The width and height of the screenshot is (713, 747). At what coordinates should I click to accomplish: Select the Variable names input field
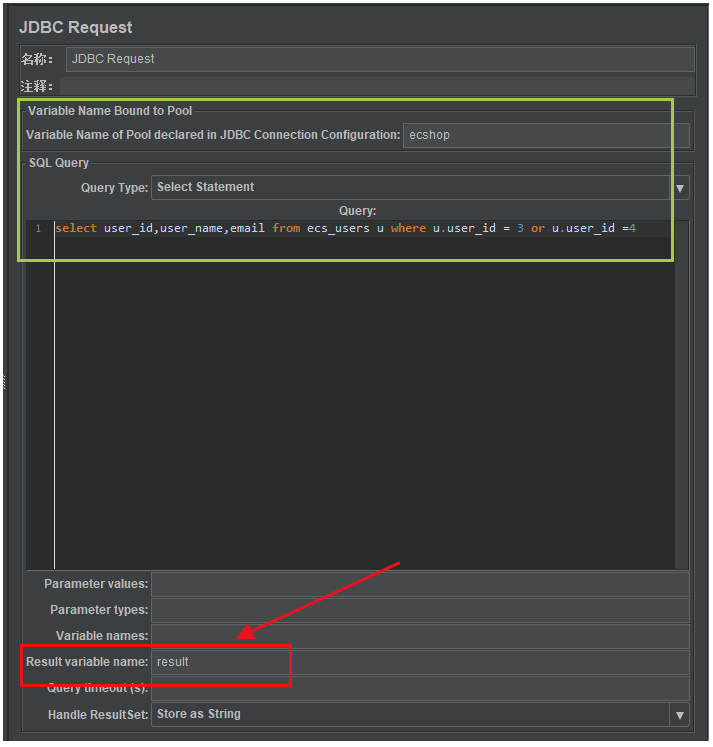(x=420, y=636)
